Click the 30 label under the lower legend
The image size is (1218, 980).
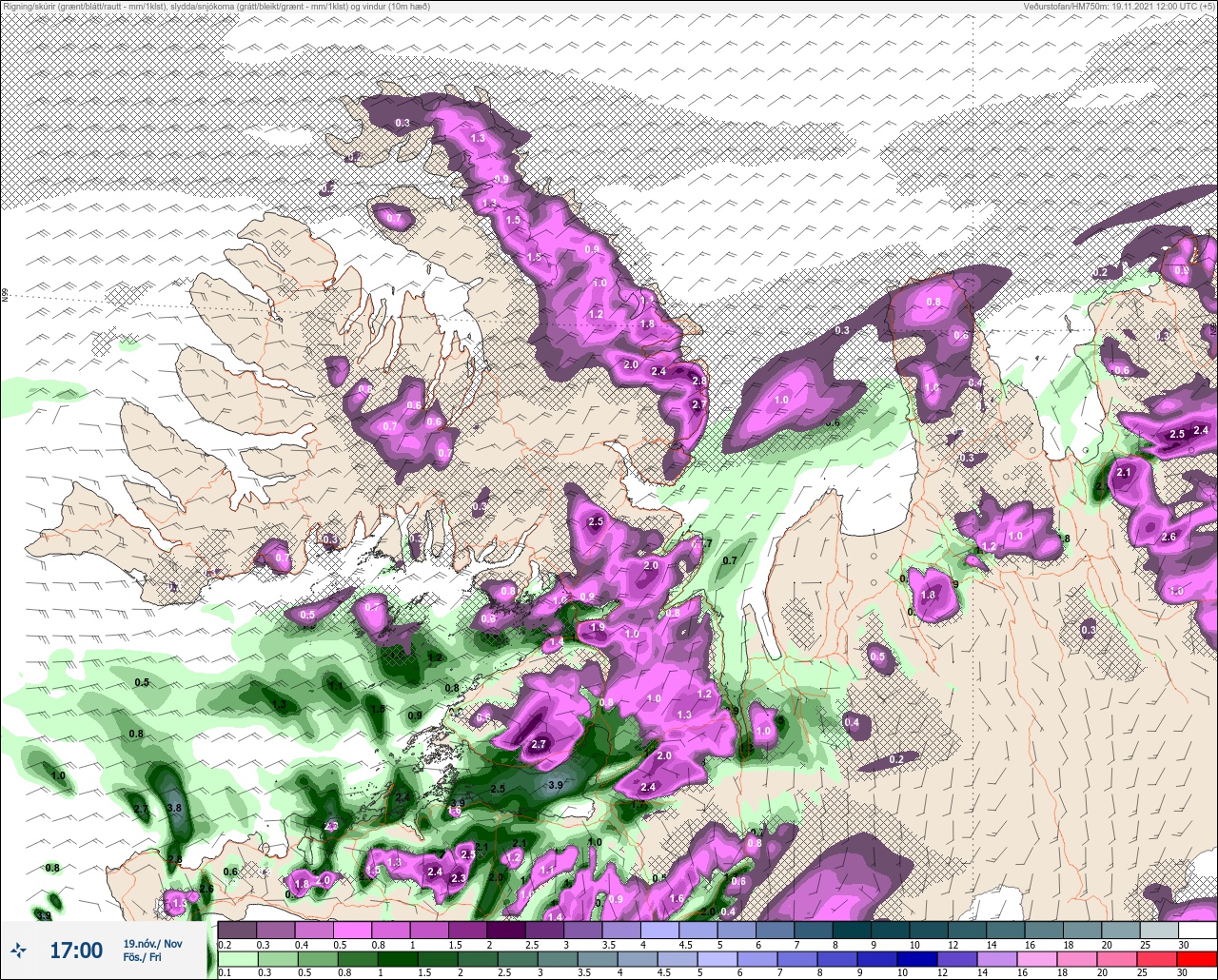[x=1183, y=973]
